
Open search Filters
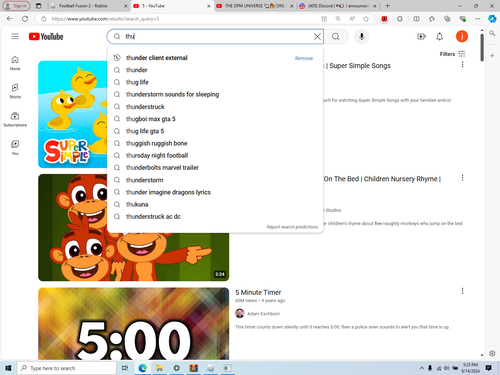point(452,54)
